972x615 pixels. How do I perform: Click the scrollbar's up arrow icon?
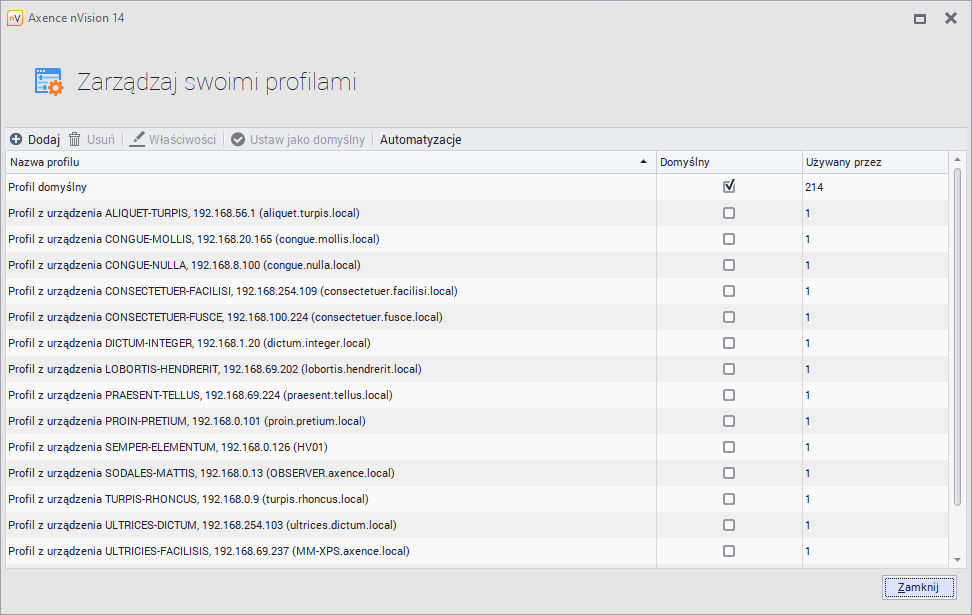pos(956,158)
